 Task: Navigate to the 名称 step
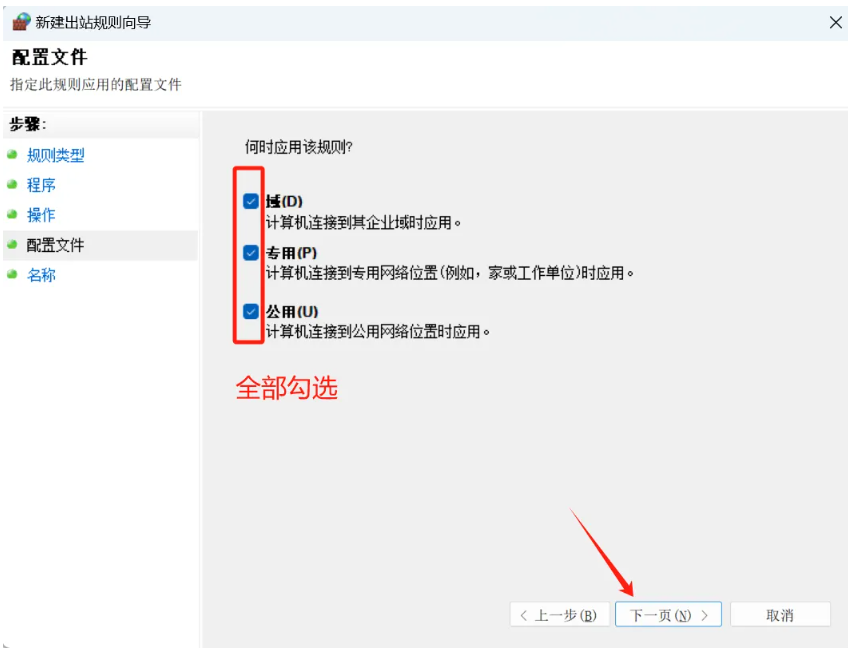pyautogui.click(x=42, y=275)
